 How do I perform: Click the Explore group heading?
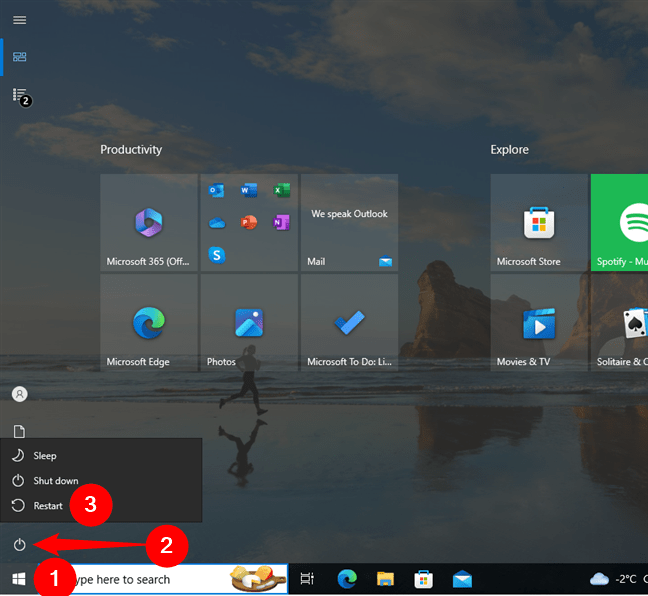[x=509, y=150]
